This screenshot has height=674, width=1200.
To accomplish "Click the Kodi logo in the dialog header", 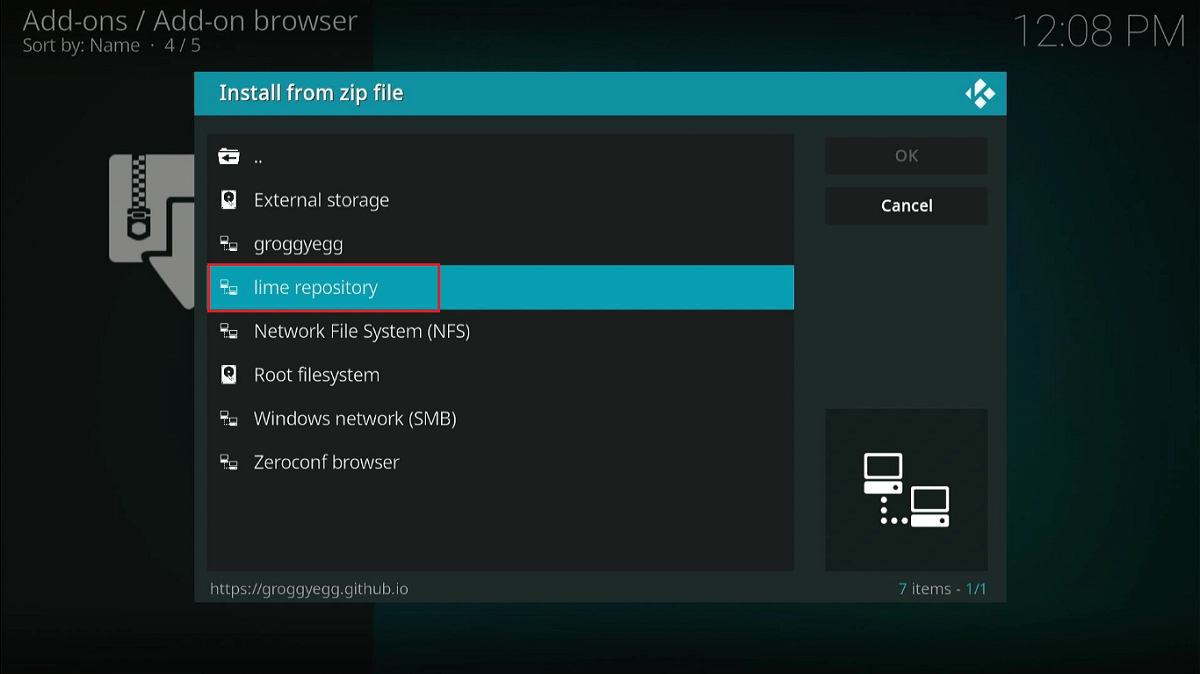I will 981,92.
